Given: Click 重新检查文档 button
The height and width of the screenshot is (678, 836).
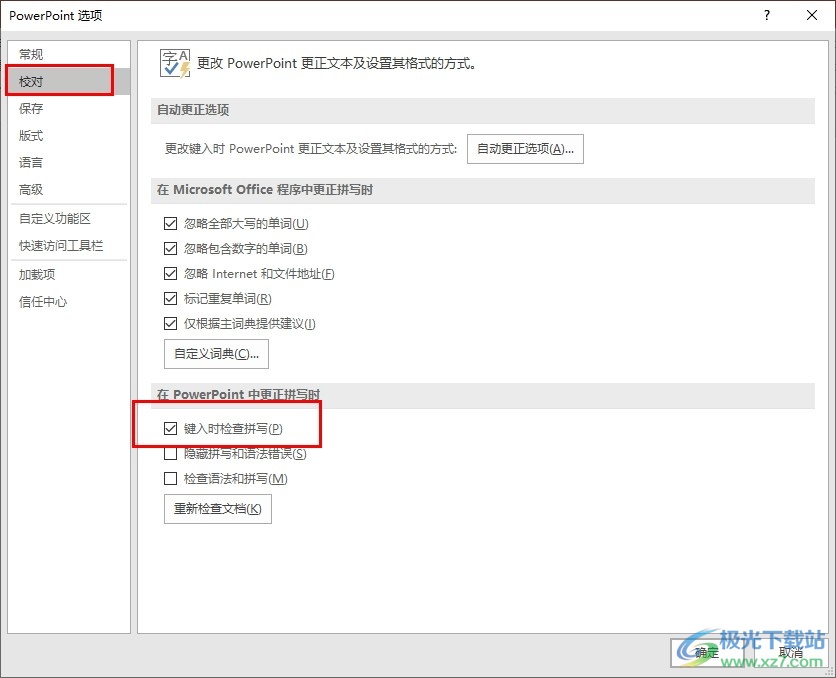Looking at the screenshot, I should [x=217, y=509].
